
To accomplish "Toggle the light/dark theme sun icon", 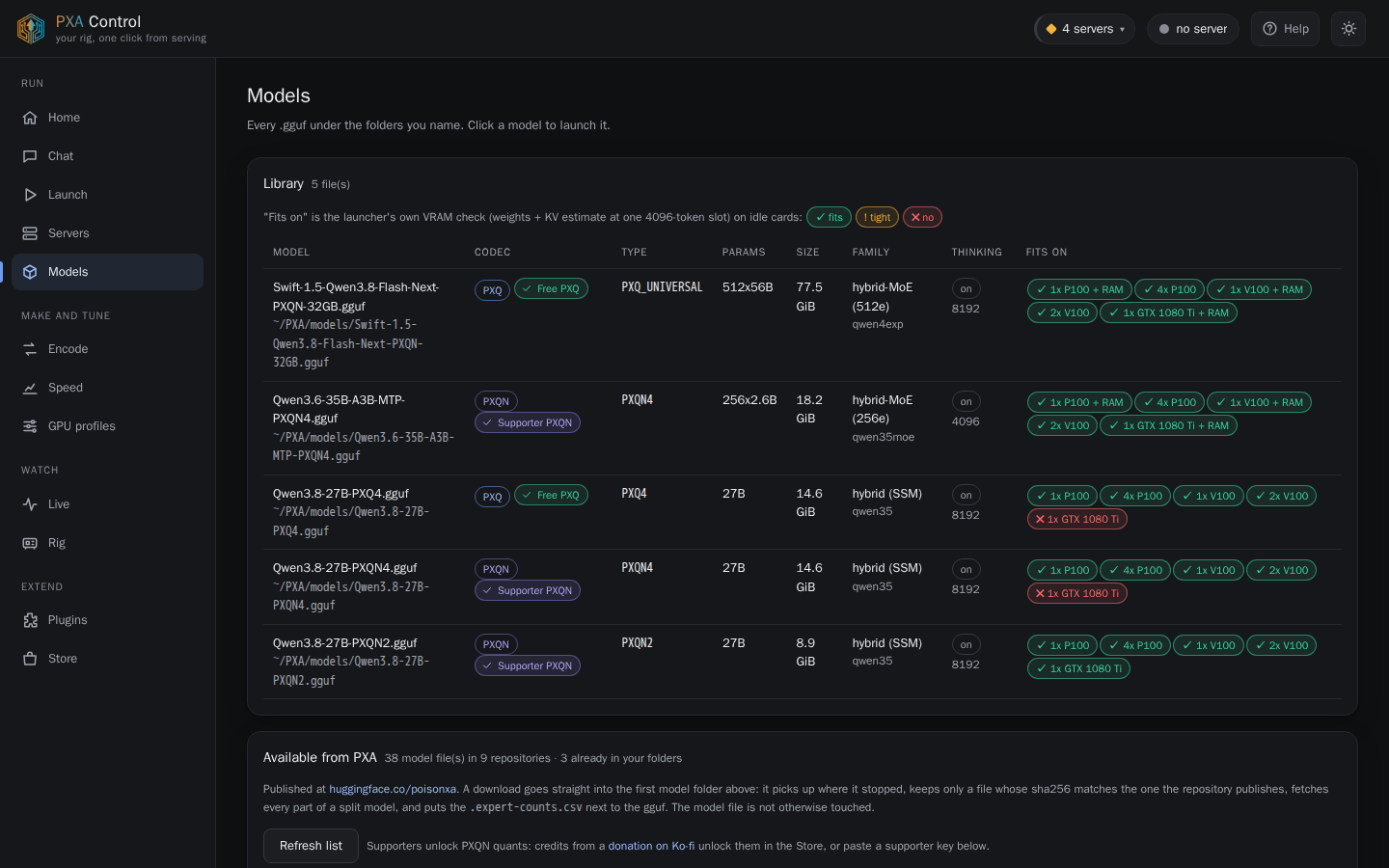I will 1348,29.
